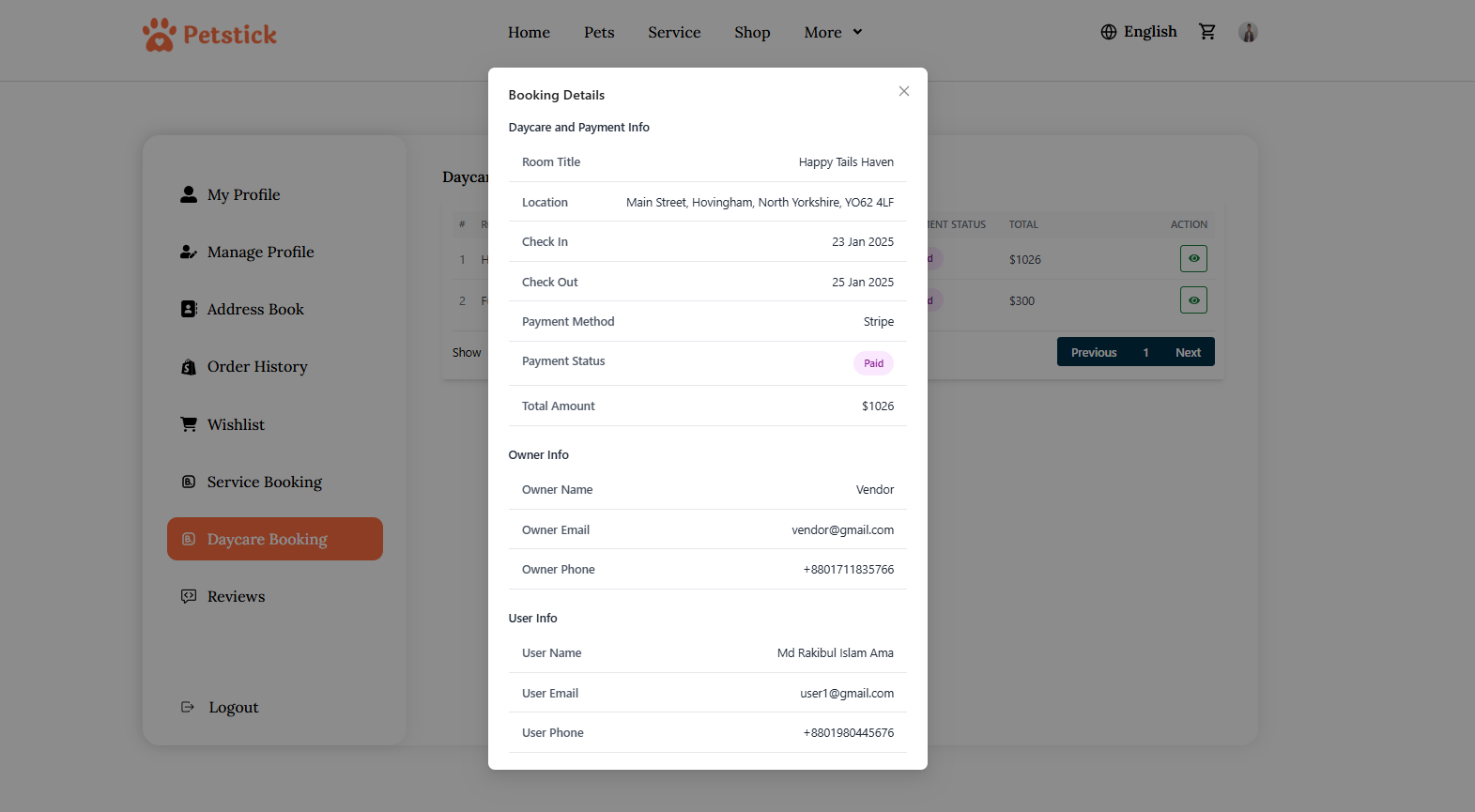Viewport: 1475px width, 812px height.
Task: Click the Address Book icon
Action: click(x=189, y=309)
